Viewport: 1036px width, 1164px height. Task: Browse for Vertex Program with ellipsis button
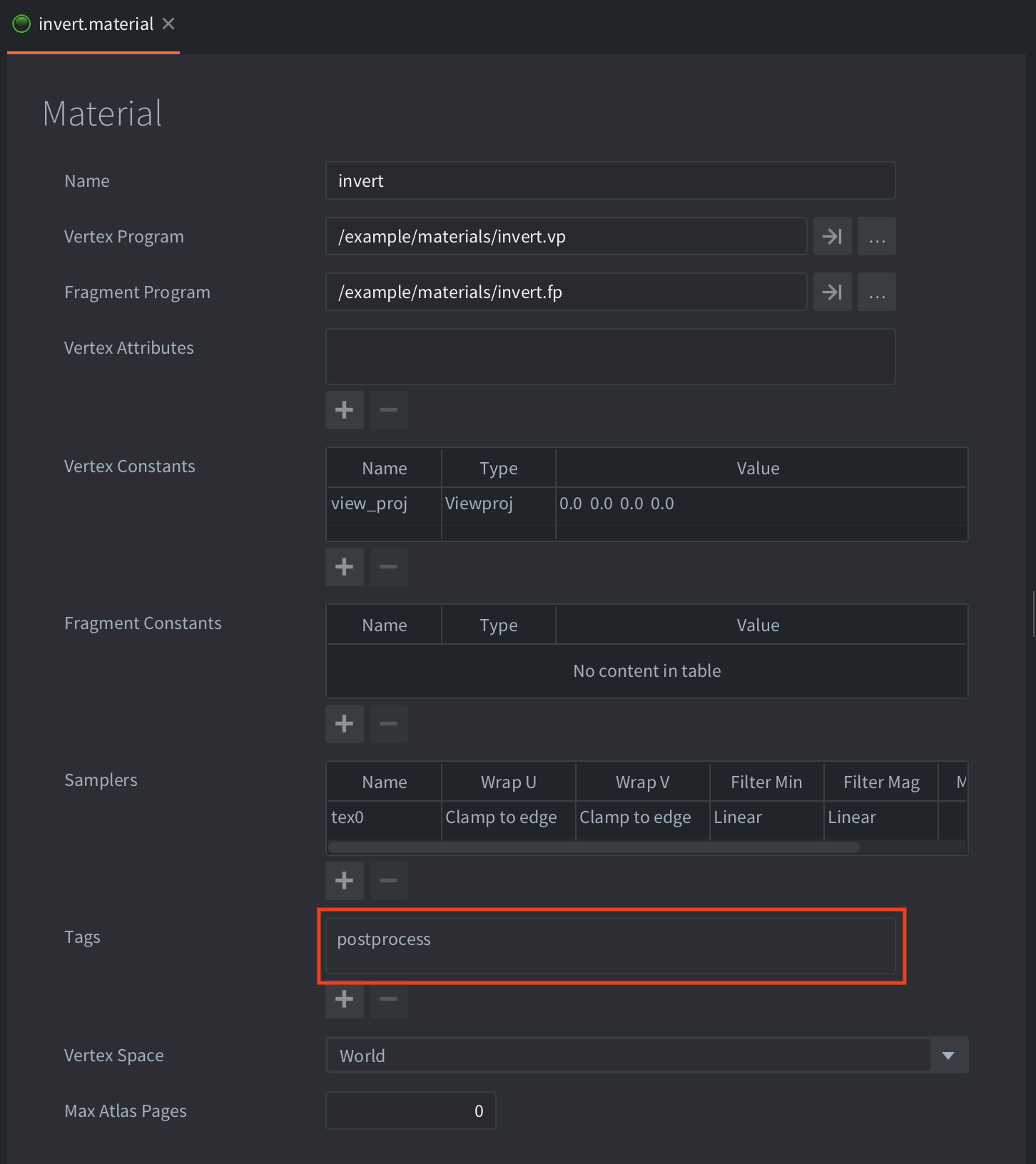tap(876, 236)
